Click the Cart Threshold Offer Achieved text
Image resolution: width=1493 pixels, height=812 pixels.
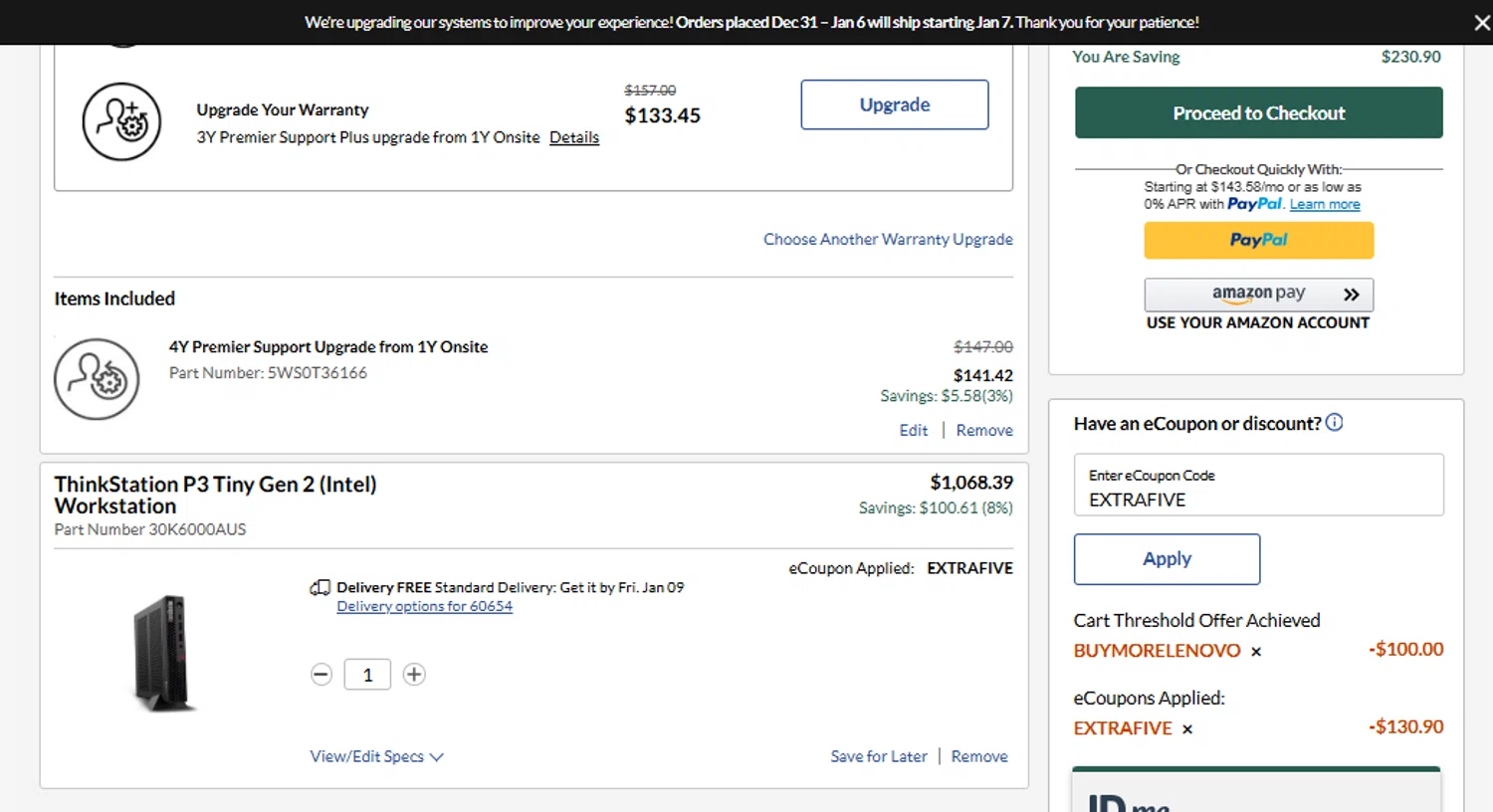click(x=1196, y=620)
